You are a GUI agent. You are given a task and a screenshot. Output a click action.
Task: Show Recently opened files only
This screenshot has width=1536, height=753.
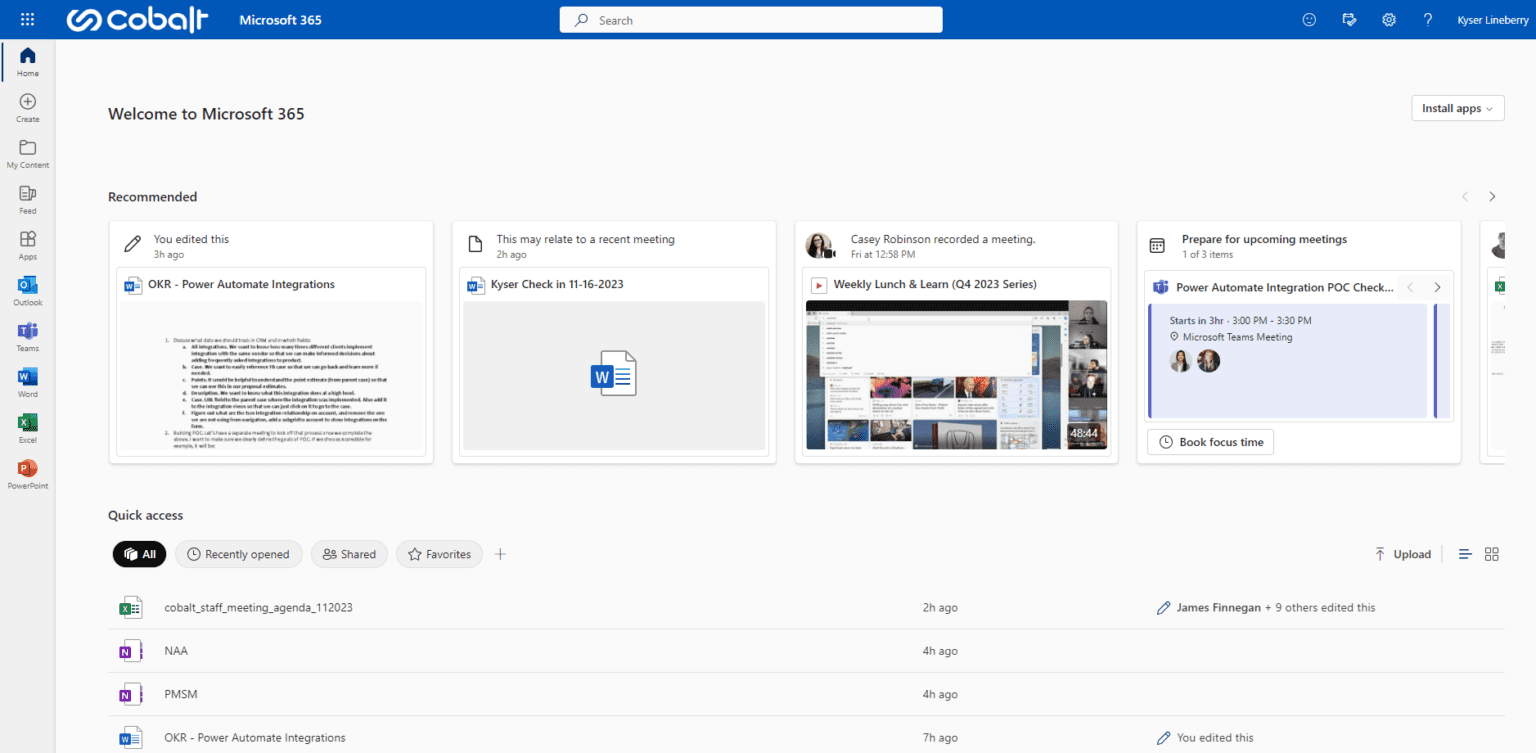pyautogui.click(x=238, y=553)
